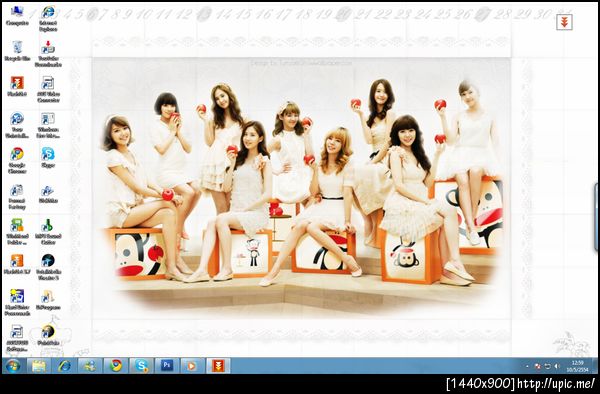Image resolution: width=600 pixels, height=394 pixels.
Task: Open the Windows Start menu
Action: click(x=13, y=366)
